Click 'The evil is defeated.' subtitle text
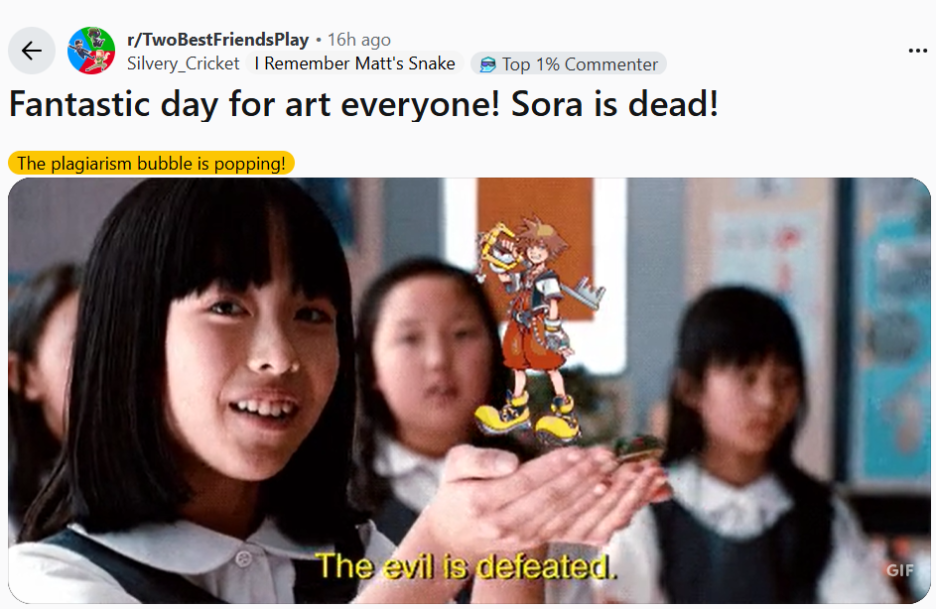 click(x=466, y=566)
